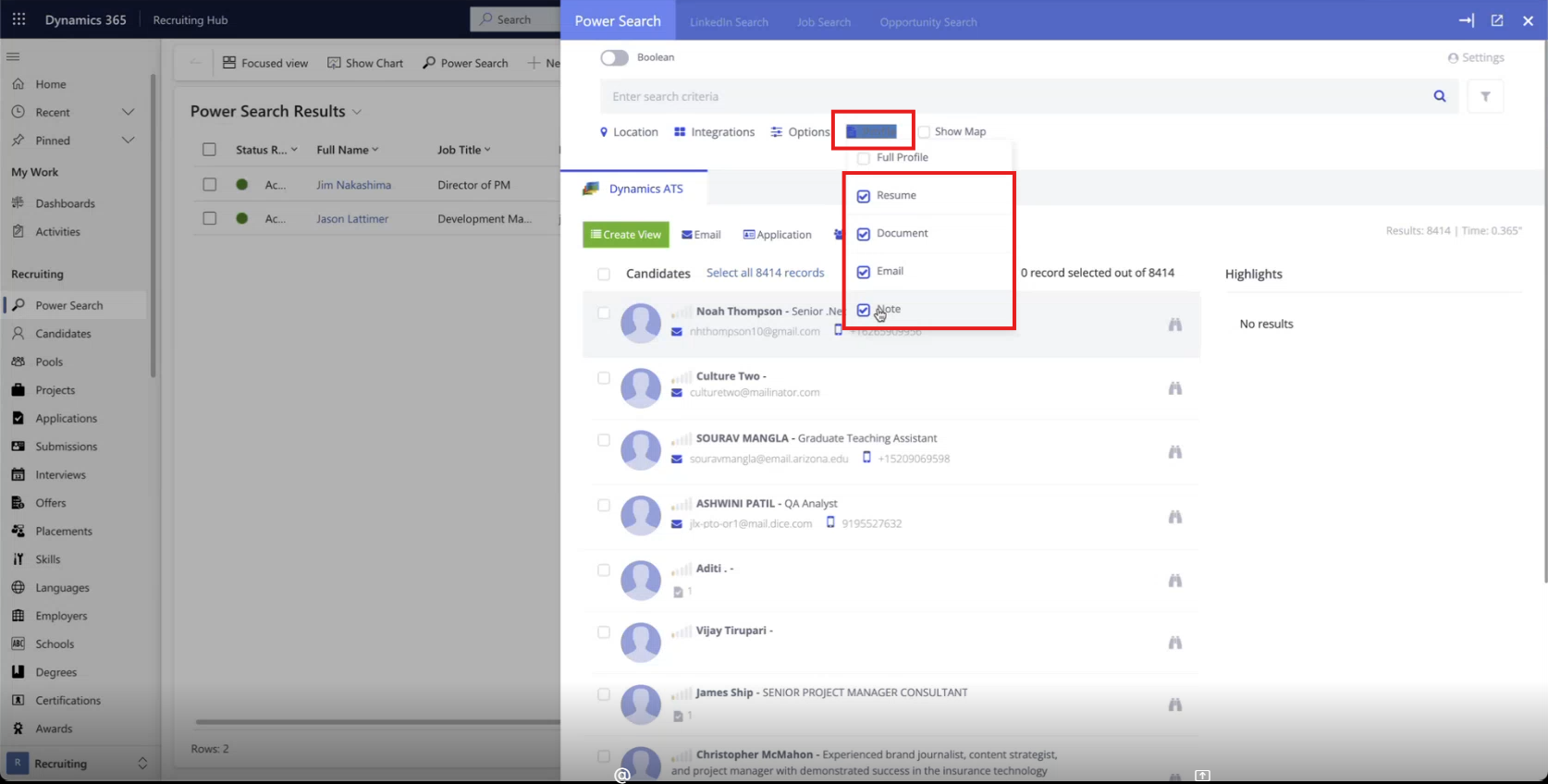Screen dimensions: 1548x784
Task: Collapse the site map with hamburger icon
Action: (x=13, y=56)
